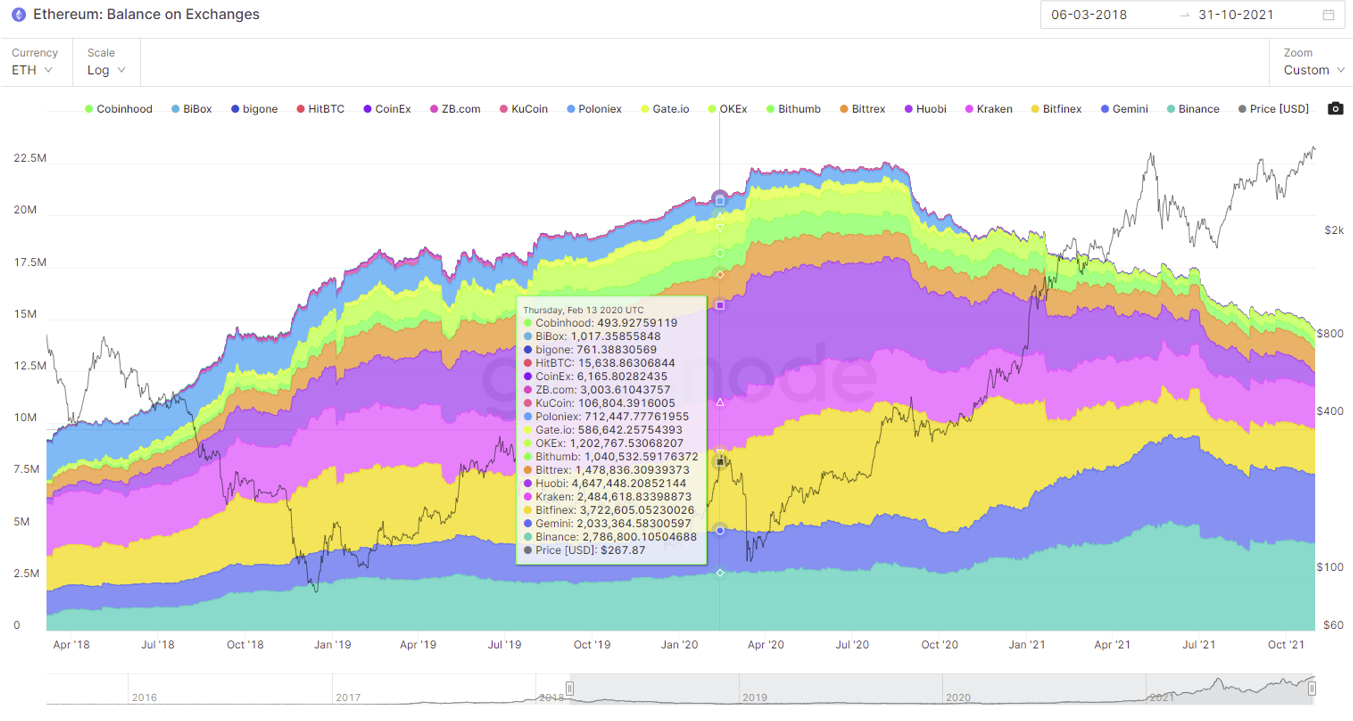1353x721 pixels.
Task: Toggle the Poloniex legend entry
Action: (593, 109)
